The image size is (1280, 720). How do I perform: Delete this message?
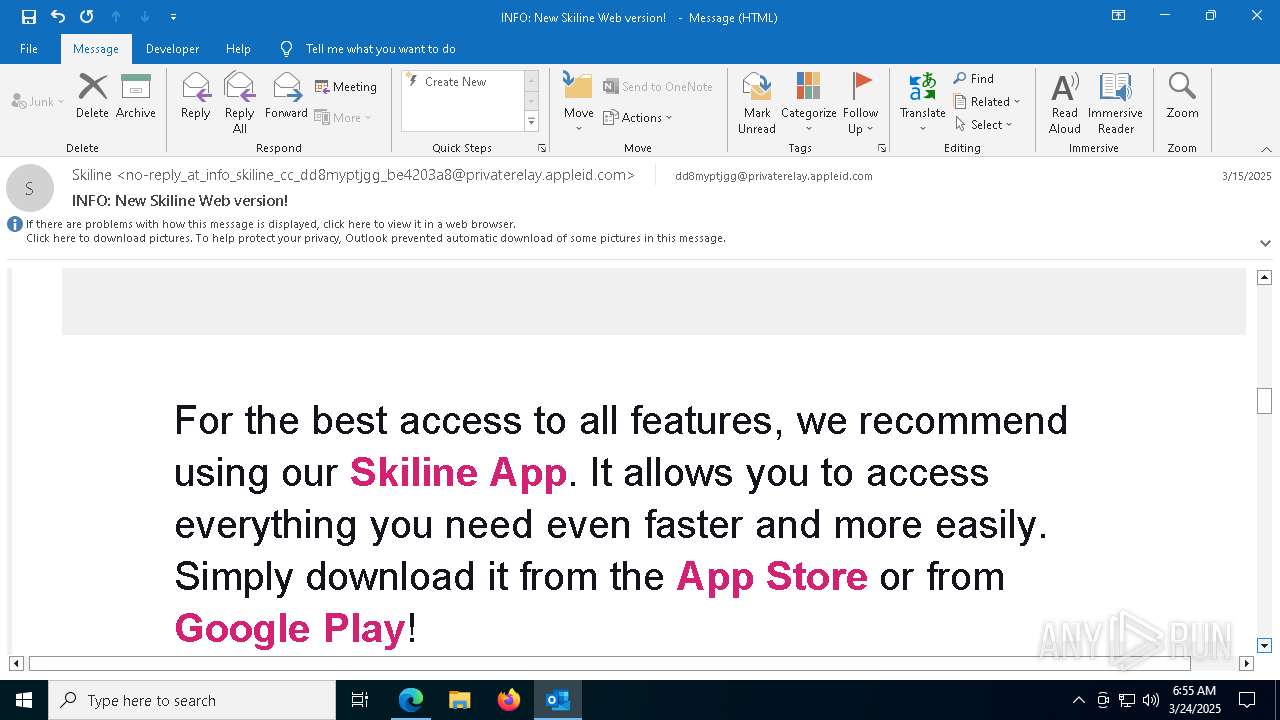click(x=92, y=97)
